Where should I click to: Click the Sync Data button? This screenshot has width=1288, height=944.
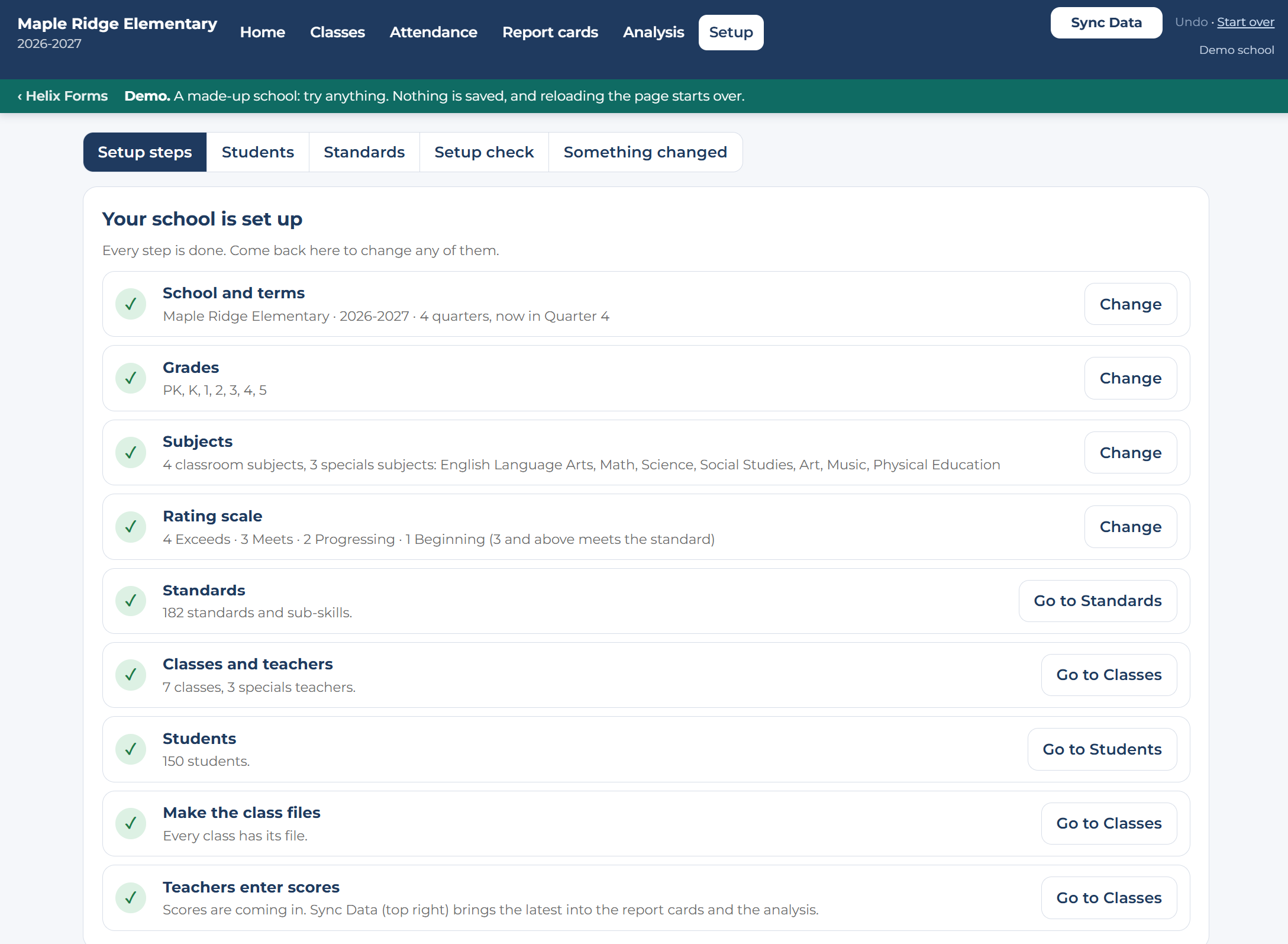[x=1106, y=22]
